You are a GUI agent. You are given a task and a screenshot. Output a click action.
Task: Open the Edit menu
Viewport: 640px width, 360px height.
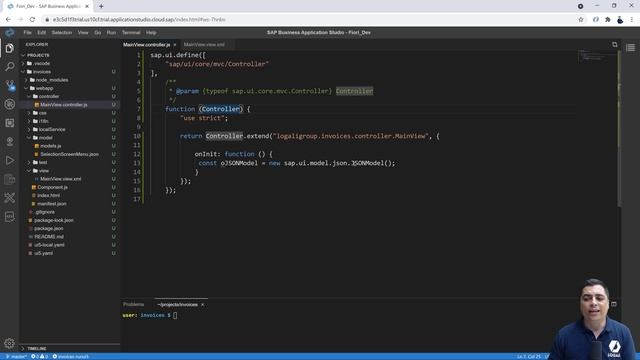pyautogui.click(x=42, y=33)
